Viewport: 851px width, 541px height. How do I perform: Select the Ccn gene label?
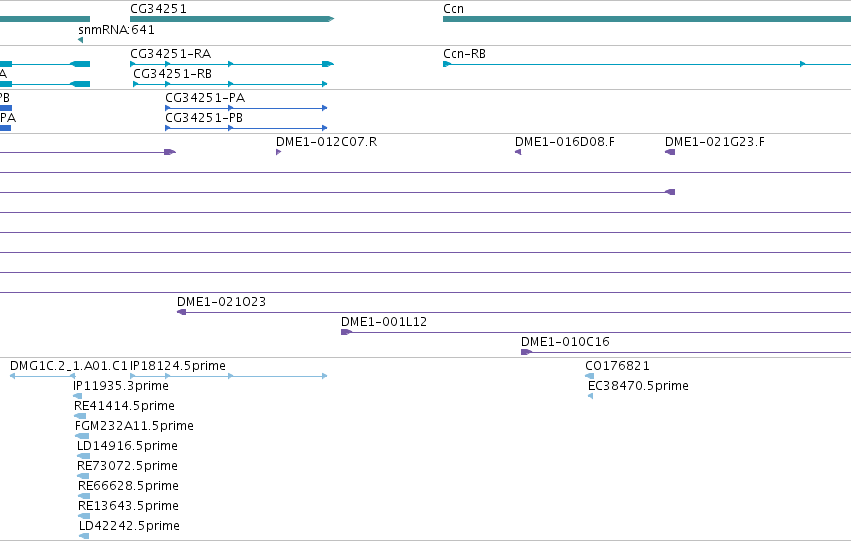point(453,9)
